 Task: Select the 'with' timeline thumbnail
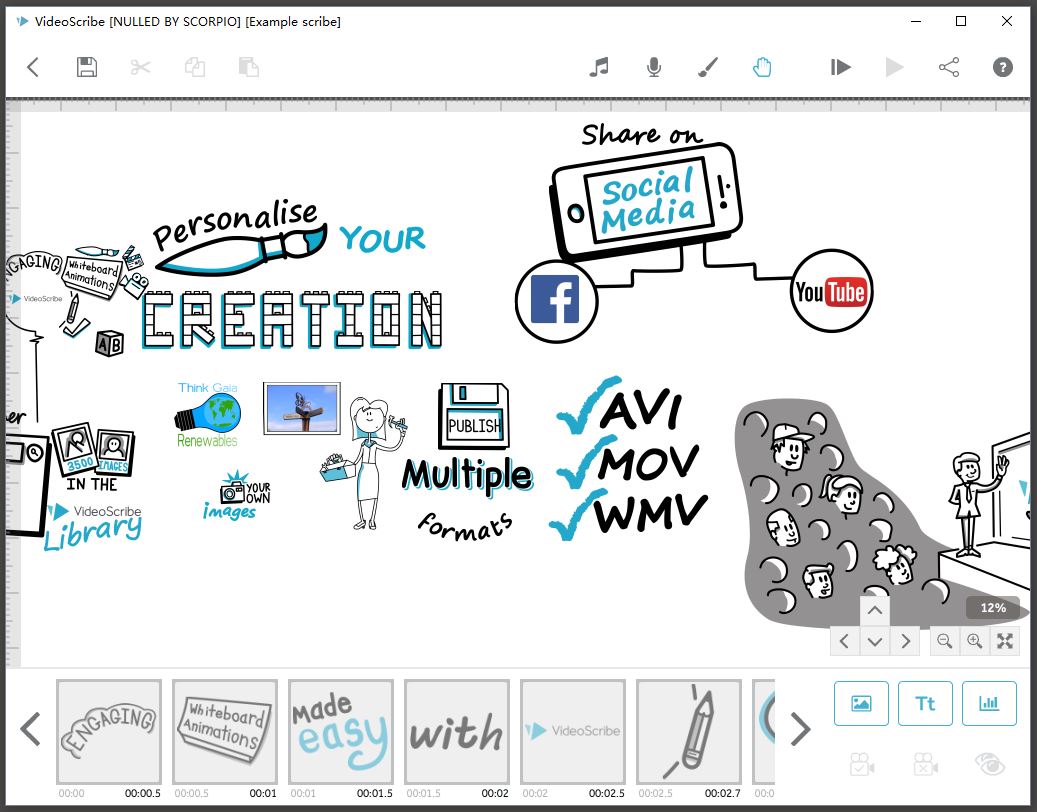[457, 731]
